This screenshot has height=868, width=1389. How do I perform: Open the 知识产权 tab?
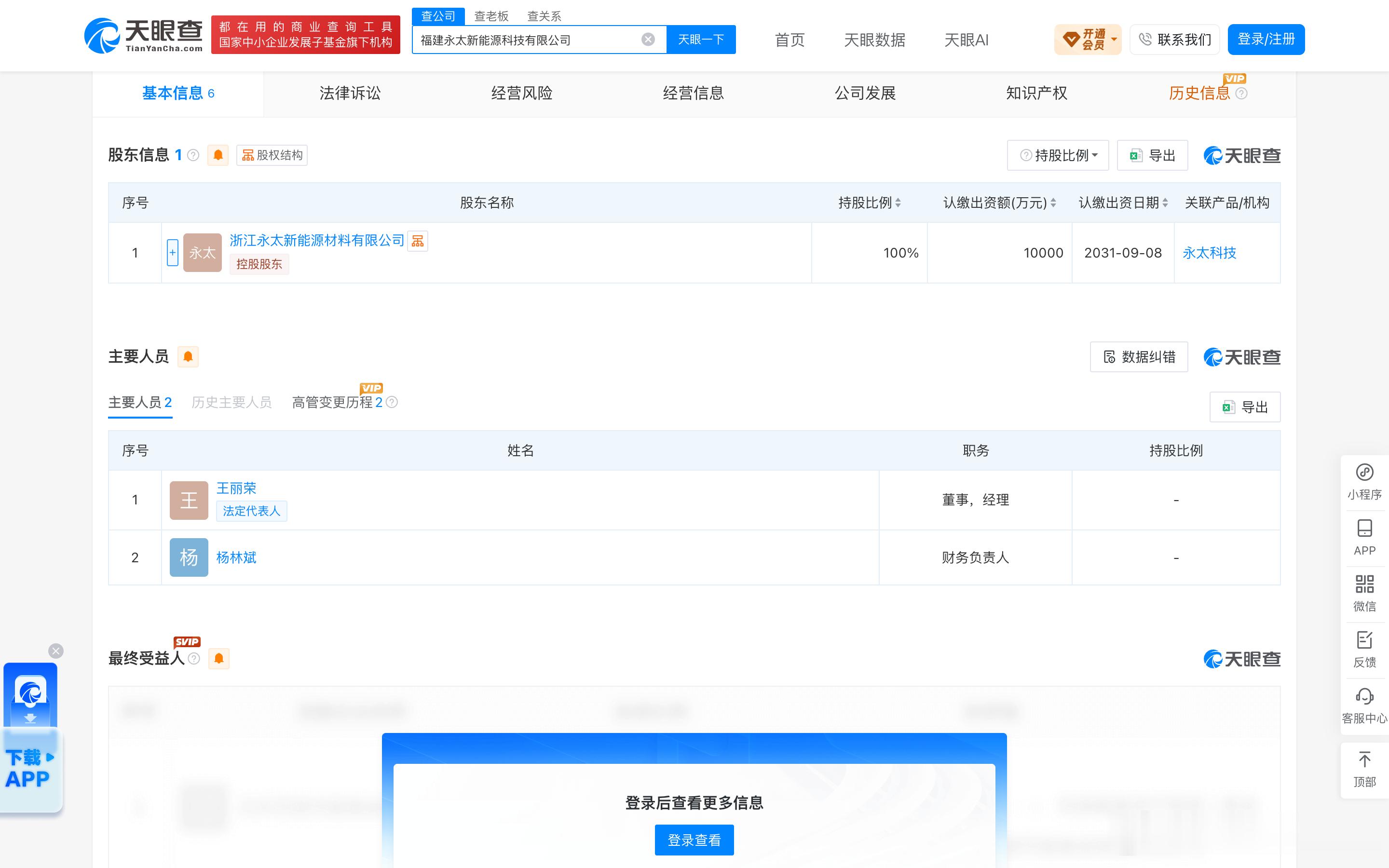(1036, 93)
